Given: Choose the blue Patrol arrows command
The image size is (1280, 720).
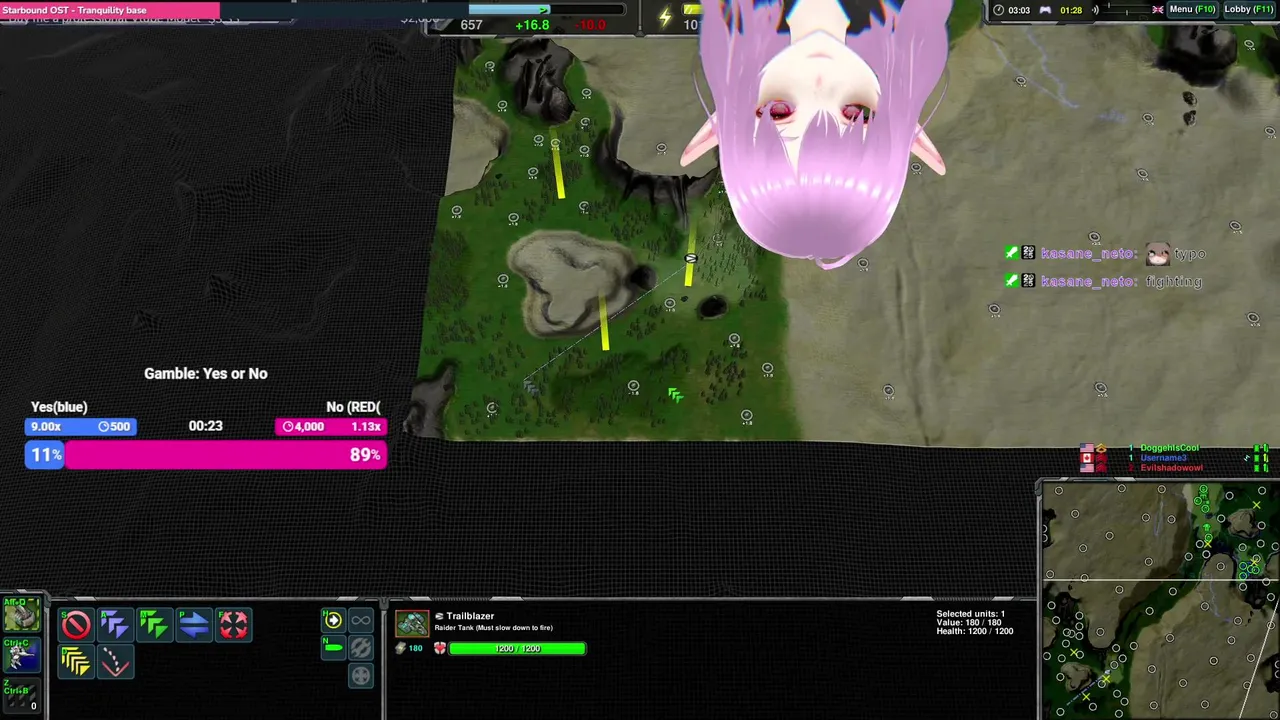Looking at the screenshot, I should point(193,625).
